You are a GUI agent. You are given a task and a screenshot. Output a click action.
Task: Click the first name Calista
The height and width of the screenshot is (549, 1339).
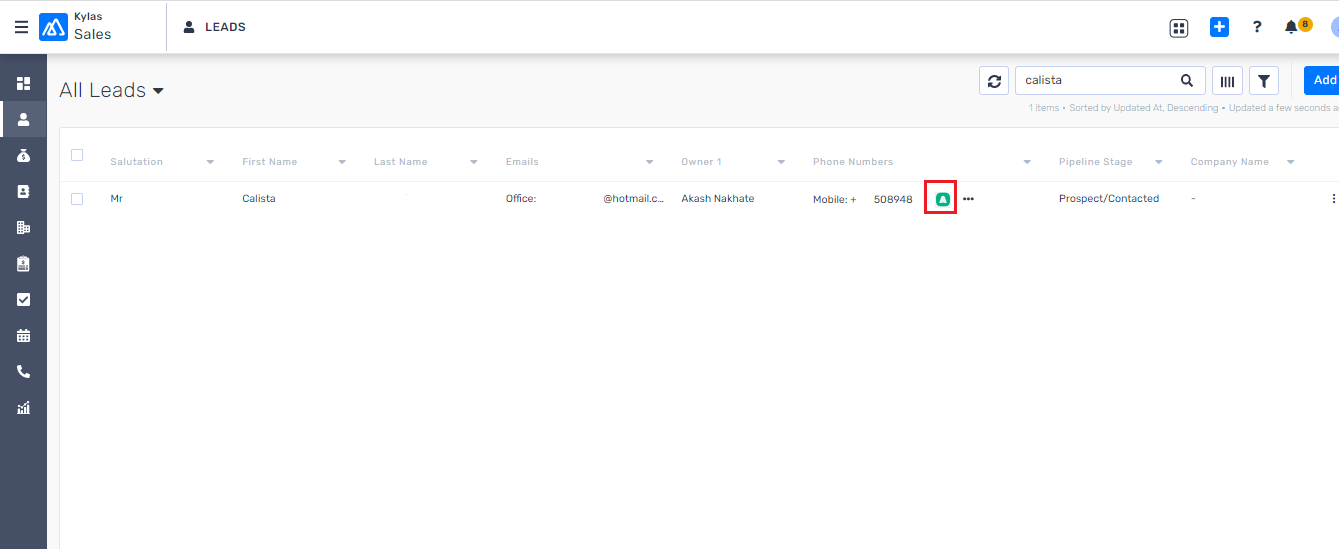coord(259,199)
